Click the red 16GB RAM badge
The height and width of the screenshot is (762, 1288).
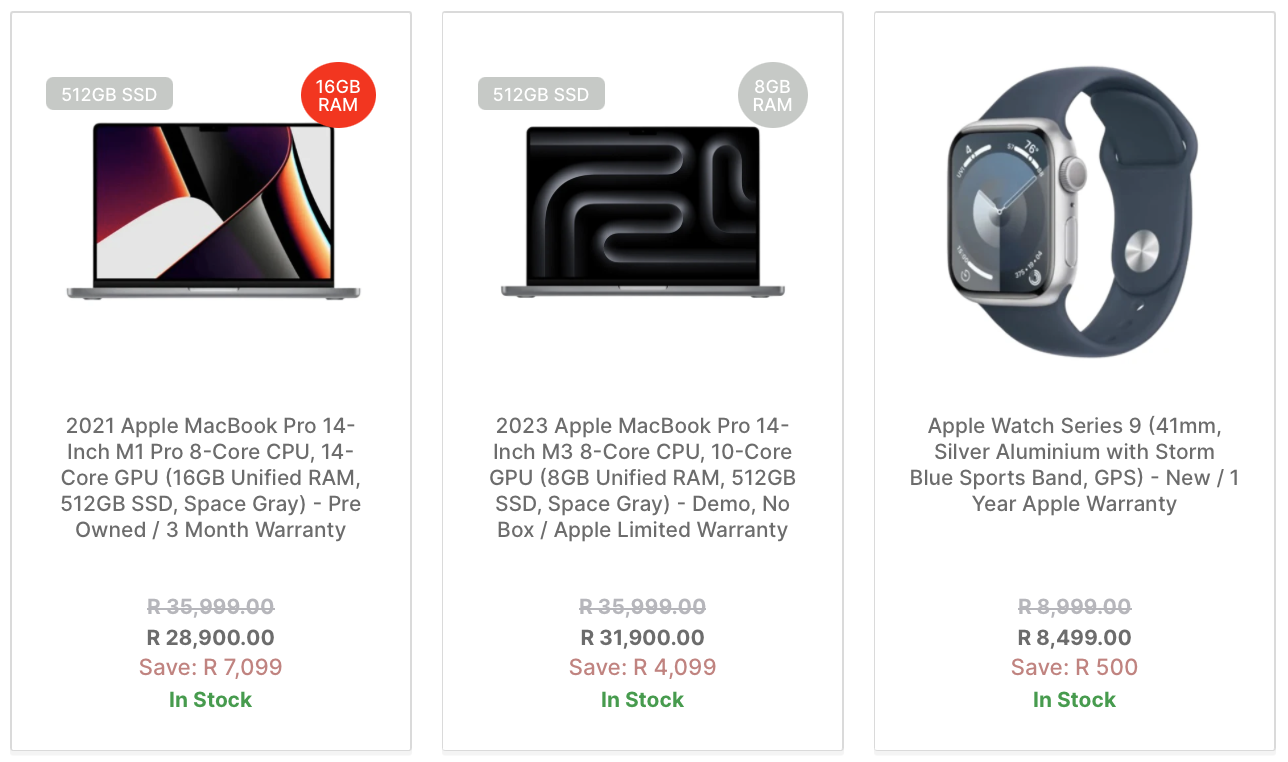[338, 95]
